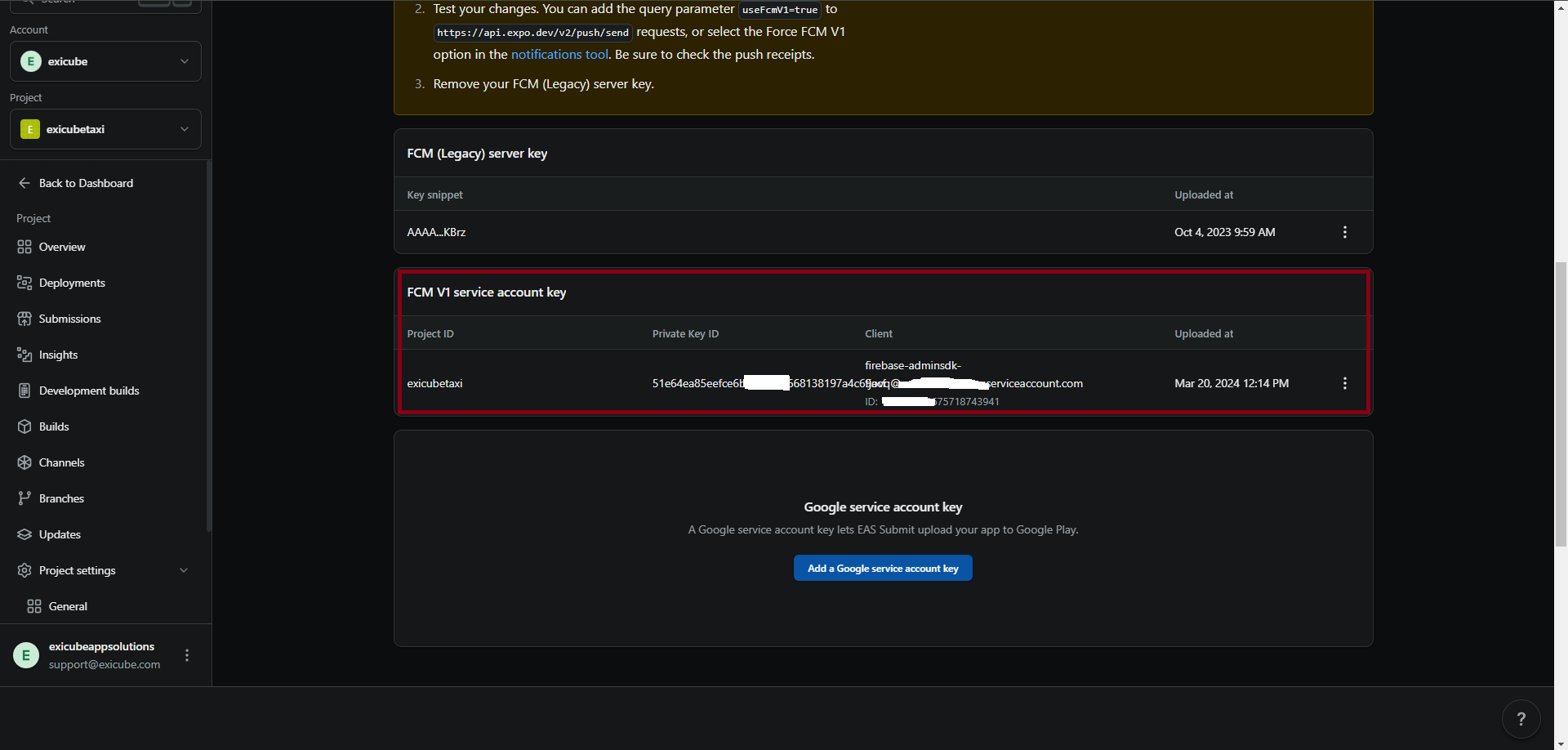Open the Updates page
1568x750 pixels.
[x=60, y=534]
